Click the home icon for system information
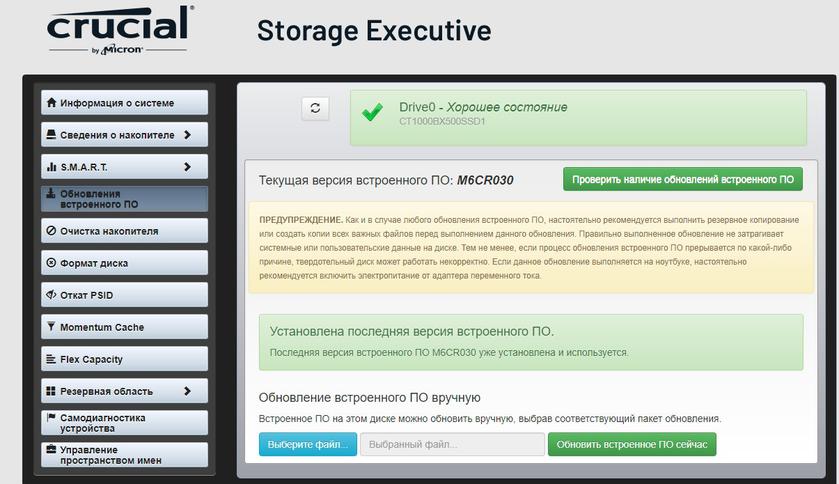 51,103
